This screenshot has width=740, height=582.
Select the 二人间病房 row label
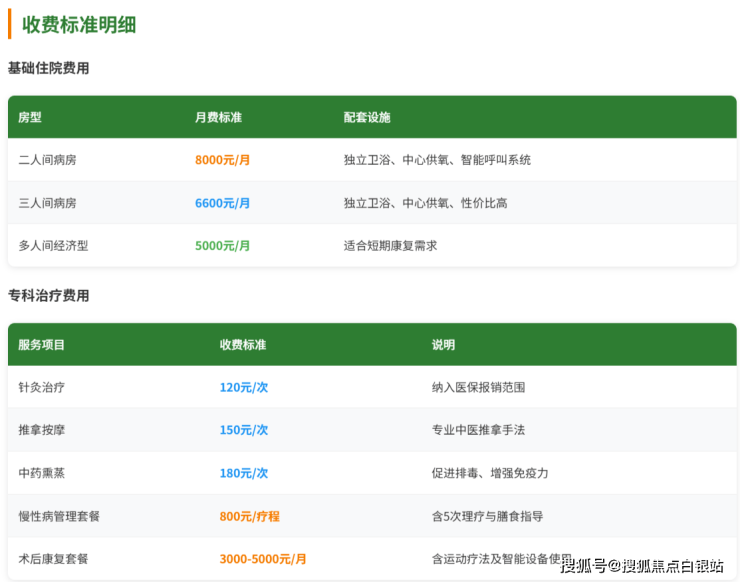47,160
